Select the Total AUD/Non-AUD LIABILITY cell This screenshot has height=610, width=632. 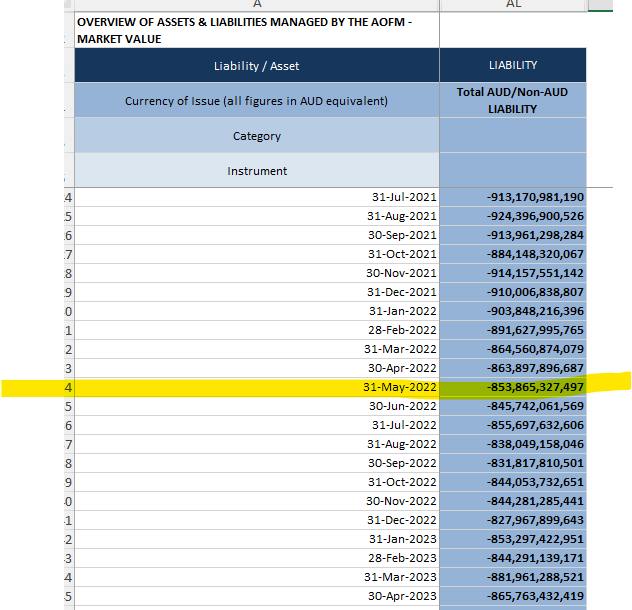(513, 100)
